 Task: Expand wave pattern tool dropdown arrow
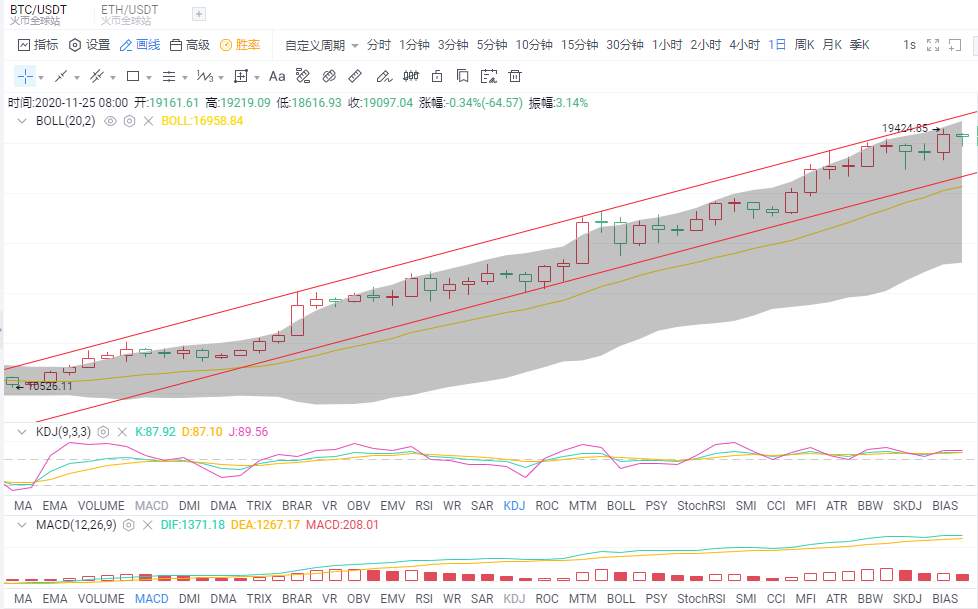pos(221,78)
